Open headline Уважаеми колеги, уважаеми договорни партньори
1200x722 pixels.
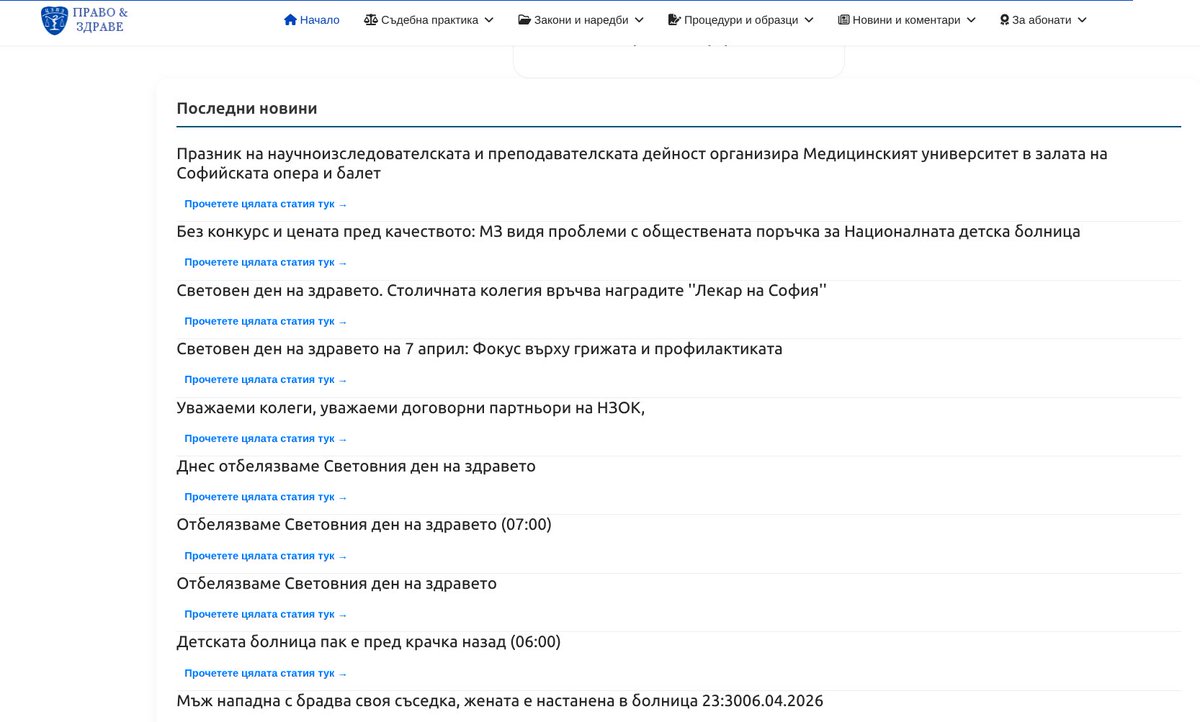411,408
